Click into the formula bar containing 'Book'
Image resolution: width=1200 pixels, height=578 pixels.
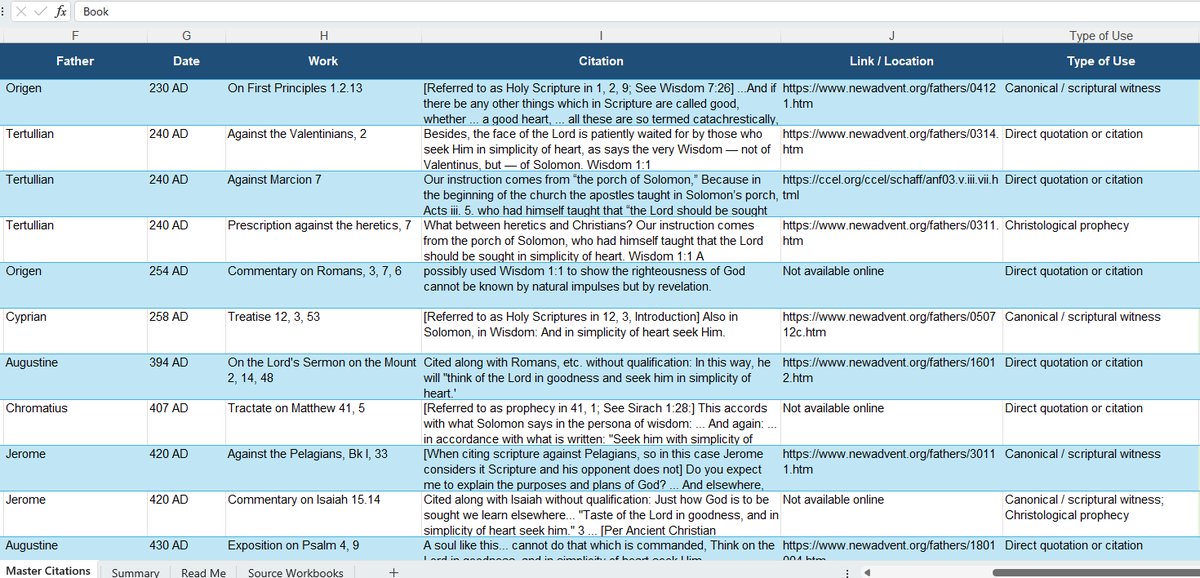coord(638,12)
